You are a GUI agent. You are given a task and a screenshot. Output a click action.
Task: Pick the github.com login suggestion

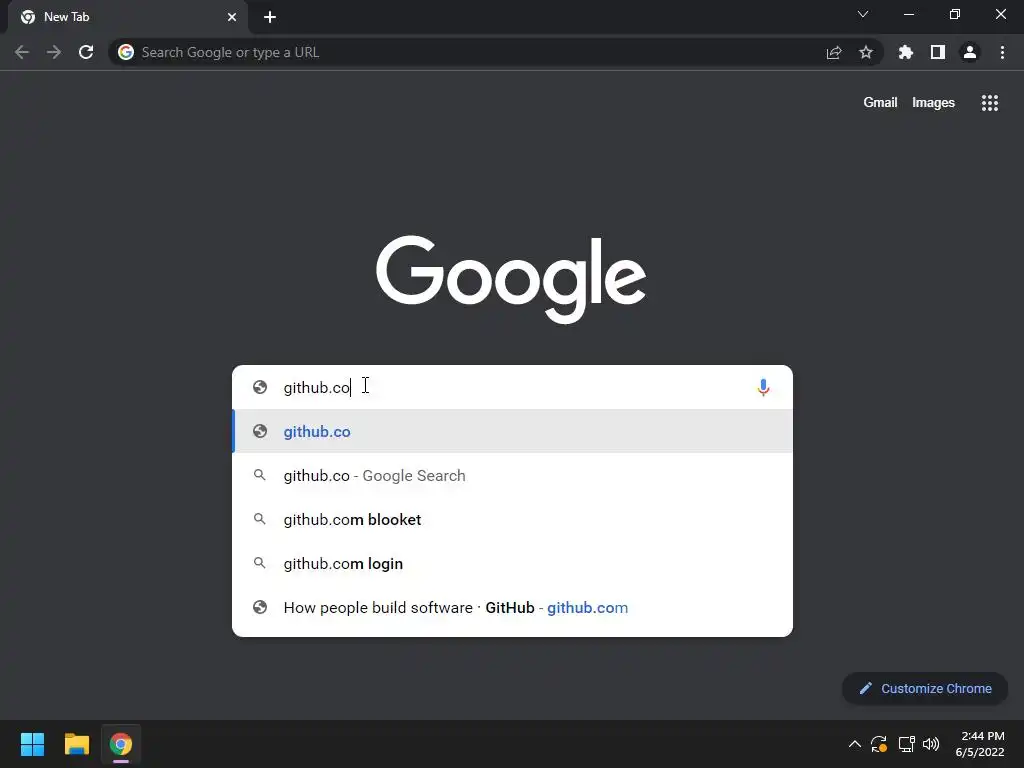(x=513, y=564)
